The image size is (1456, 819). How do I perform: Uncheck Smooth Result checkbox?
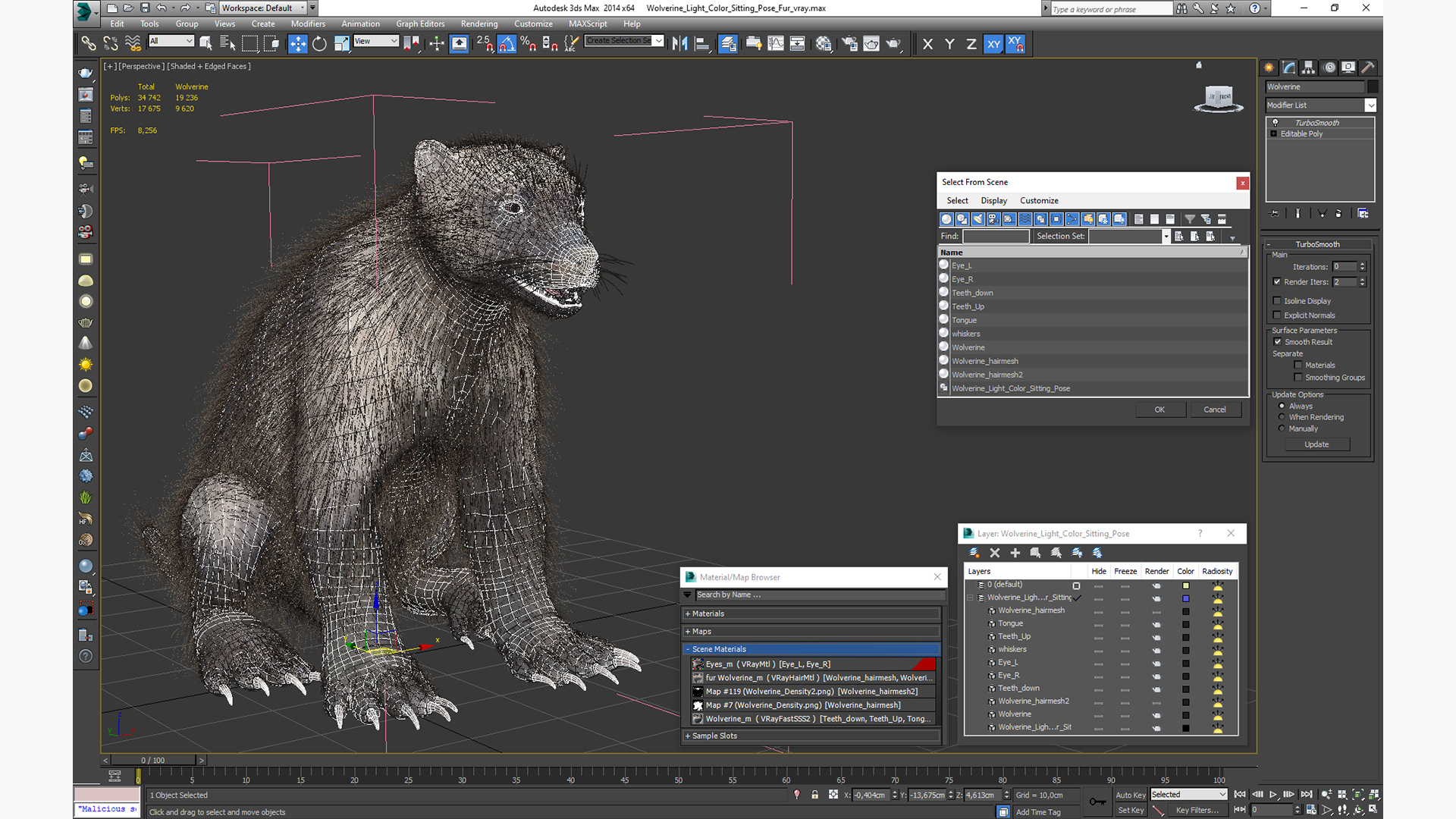pyautogui.click(x=1278, y=342)
